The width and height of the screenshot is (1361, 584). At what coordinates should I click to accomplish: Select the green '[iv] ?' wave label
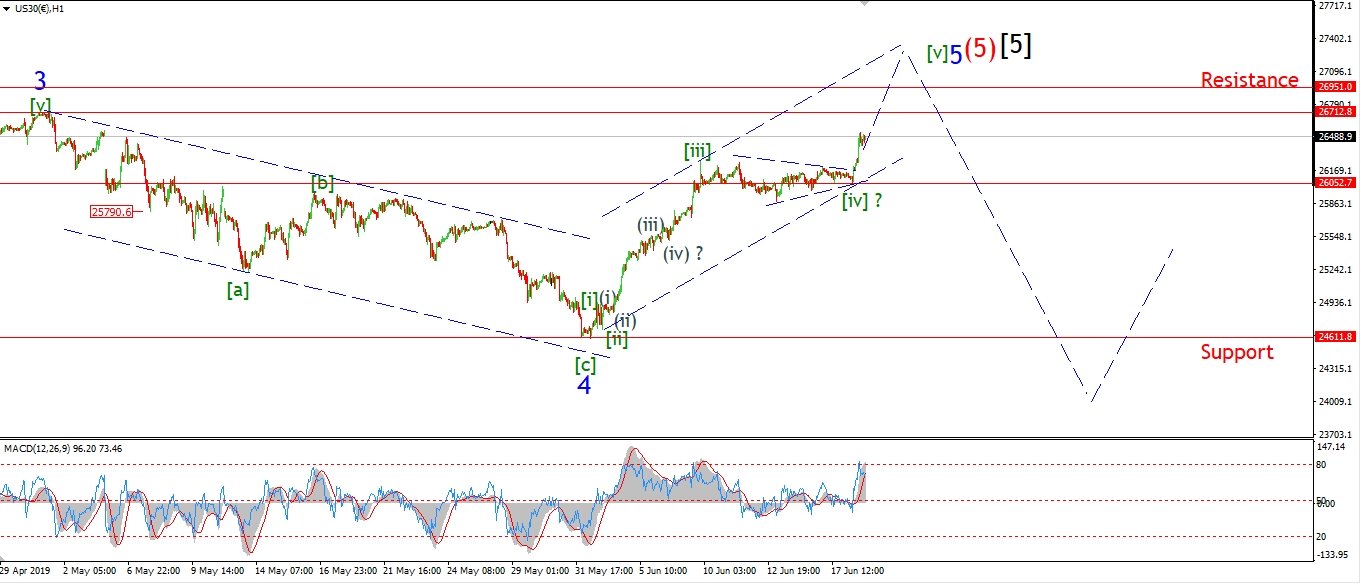pos(862,200)
